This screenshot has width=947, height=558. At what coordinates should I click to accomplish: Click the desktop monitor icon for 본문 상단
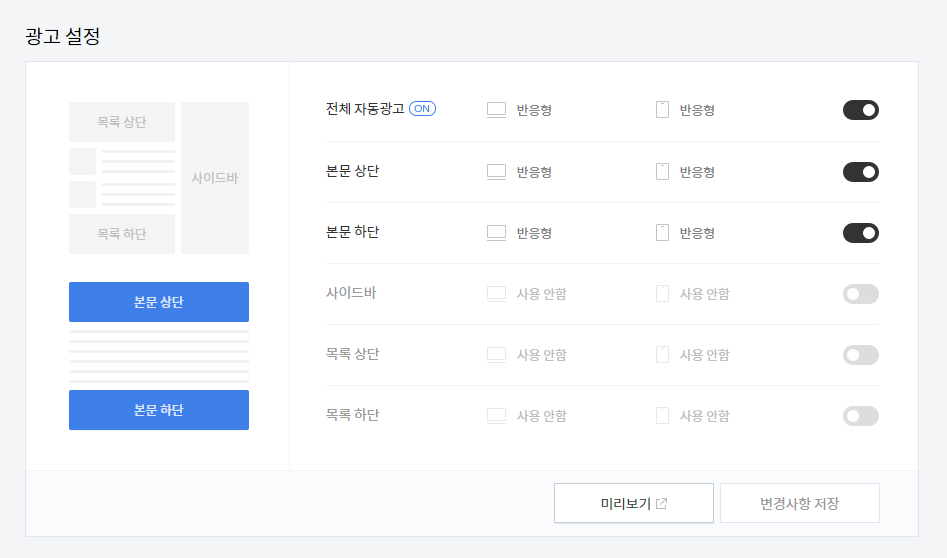click(x=496, y=172)
